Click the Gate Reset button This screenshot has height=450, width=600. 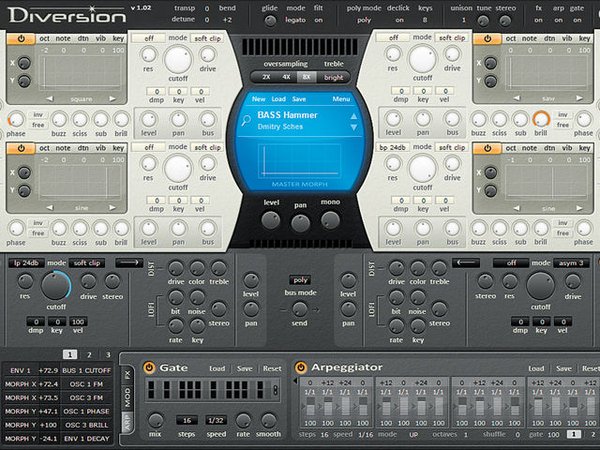pyautogui.click(x=272, y=368)
